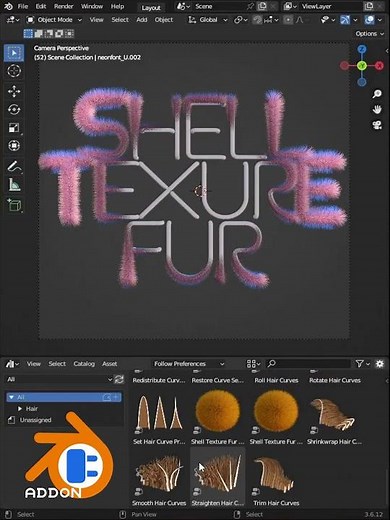Select the subtract selection mode icon
The width and height of the screenshot is (390, 520).
pos(49,34)
